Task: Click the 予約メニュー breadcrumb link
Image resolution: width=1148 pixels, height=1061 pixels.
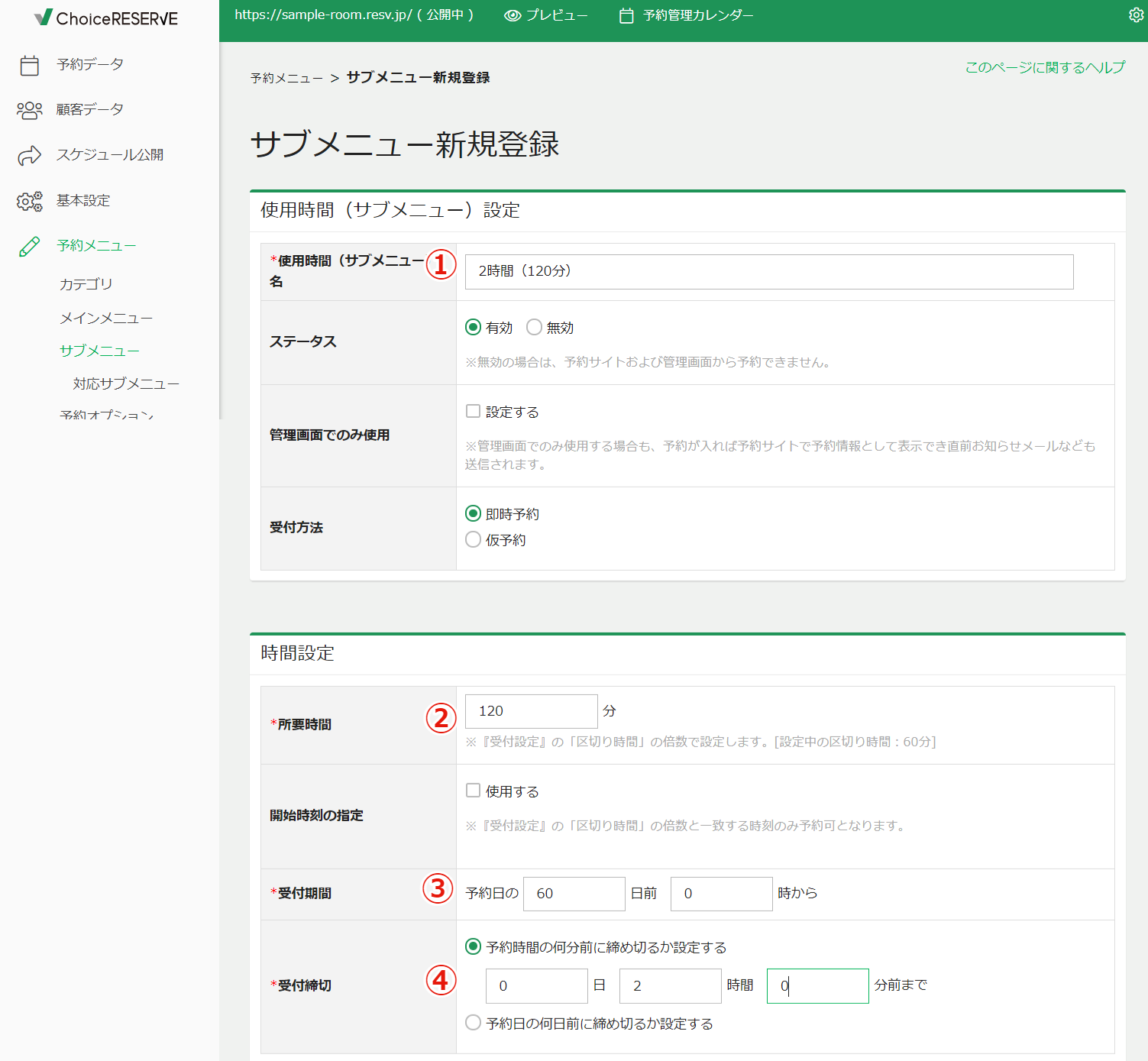Action: 286,78
